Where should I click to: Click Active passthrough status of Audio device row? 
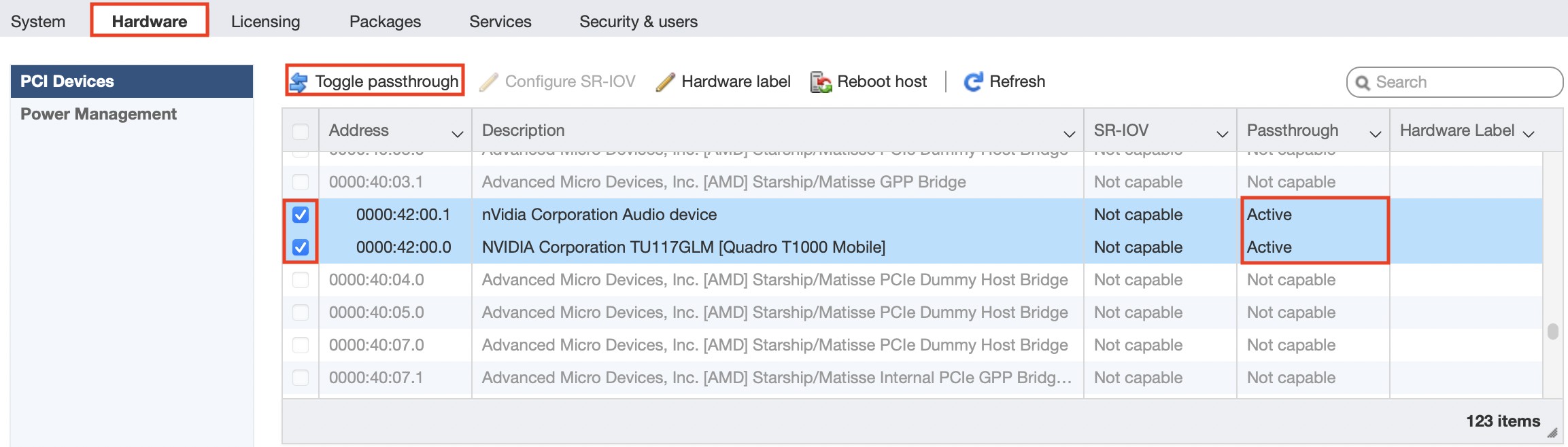(1269, 215)
